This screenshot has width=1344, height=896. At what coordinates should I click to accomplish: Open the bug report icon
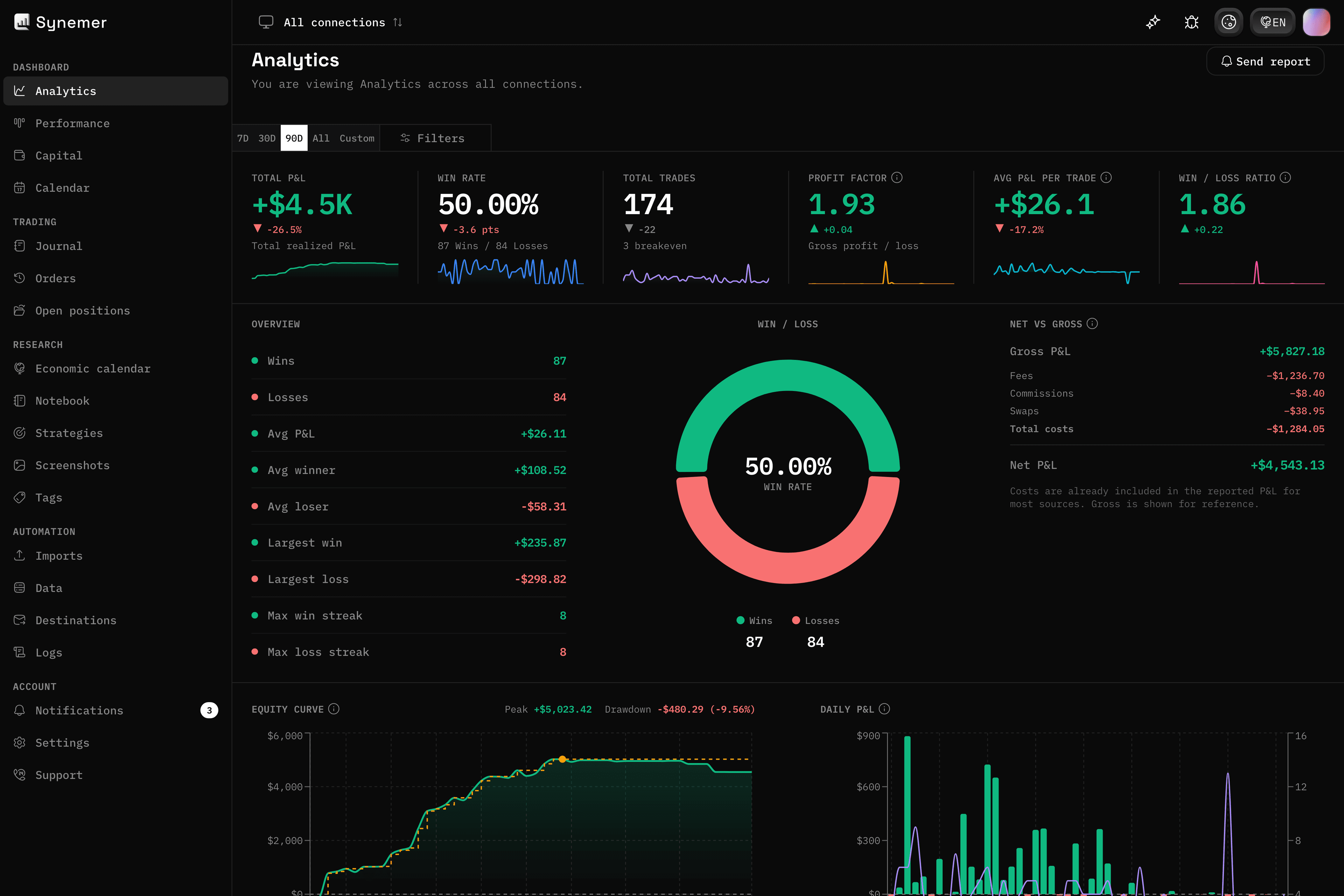[x=1191, y=22]
